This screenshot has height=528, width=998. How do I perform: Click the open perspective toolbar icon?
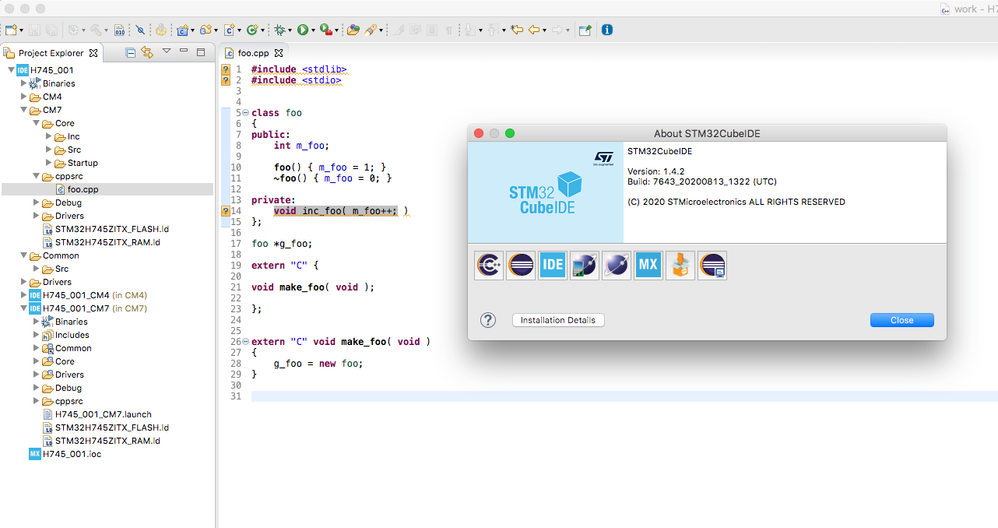(x=585, y=30)
